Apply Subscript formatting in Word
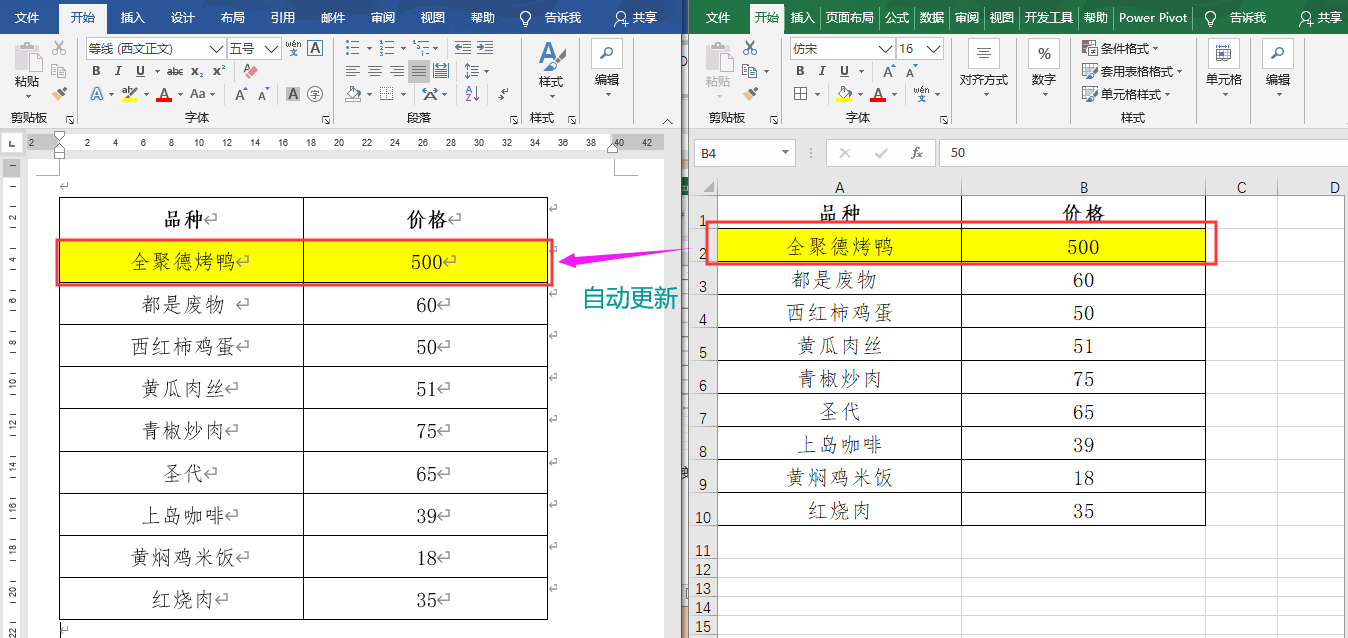 pos(197,71)
